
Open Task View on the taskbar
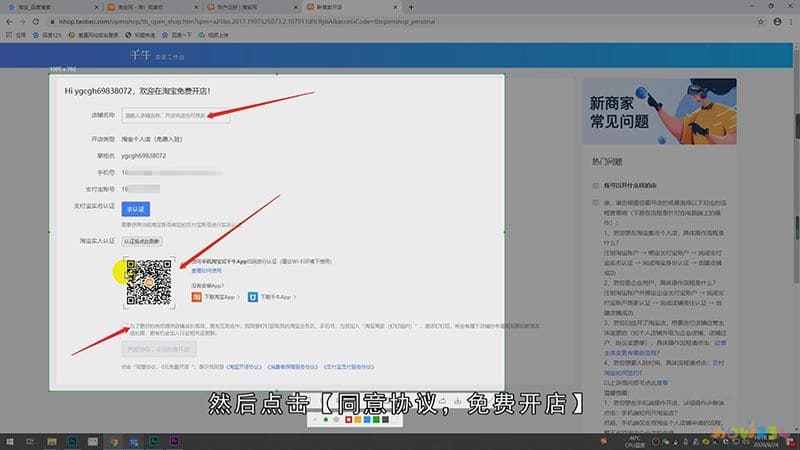(30, 441)
